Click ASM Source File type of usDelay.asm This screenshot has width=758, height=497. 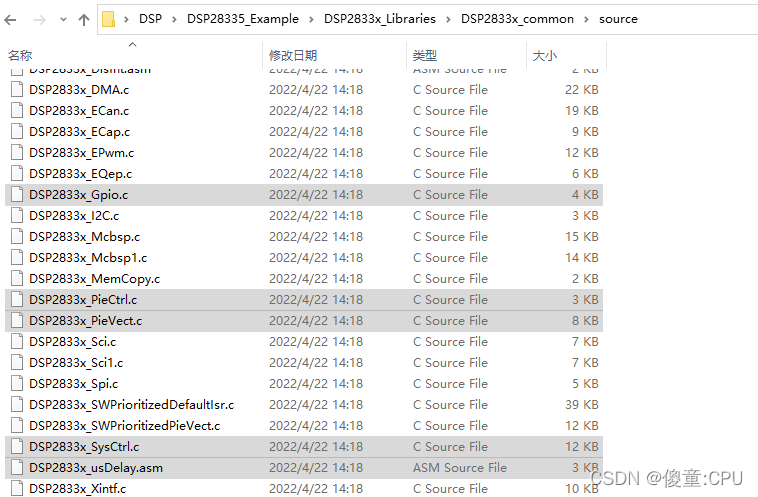[459, 468]
